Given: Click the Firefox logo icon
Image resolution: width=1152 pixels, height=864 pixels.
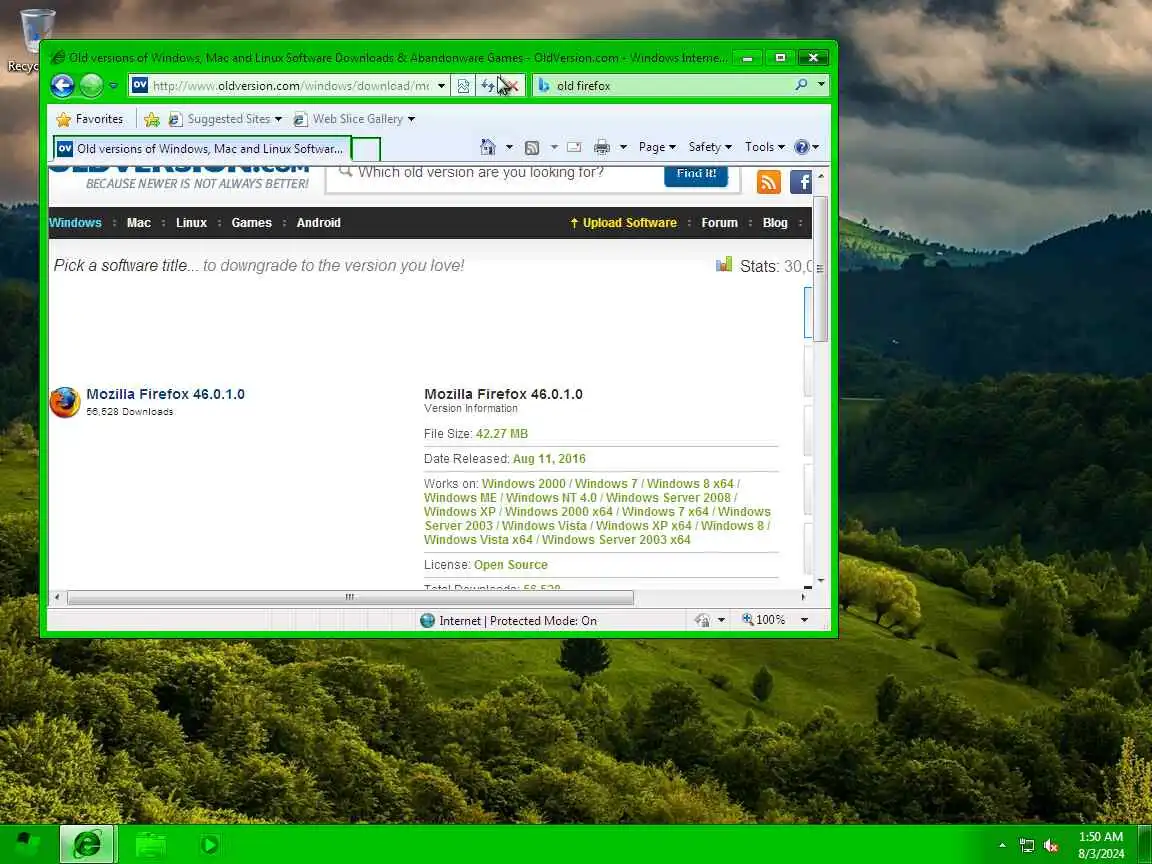Looking at the screenshot, I should (65, 402).
